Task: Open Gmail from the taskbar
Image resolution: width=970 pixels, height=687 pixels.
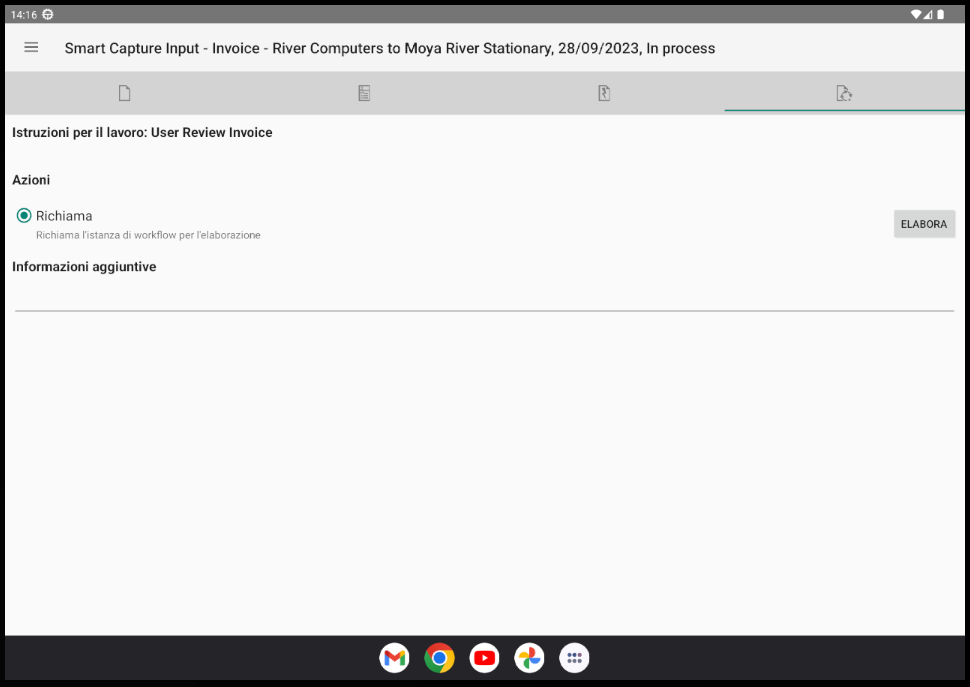Action: [x=395, y=657]
